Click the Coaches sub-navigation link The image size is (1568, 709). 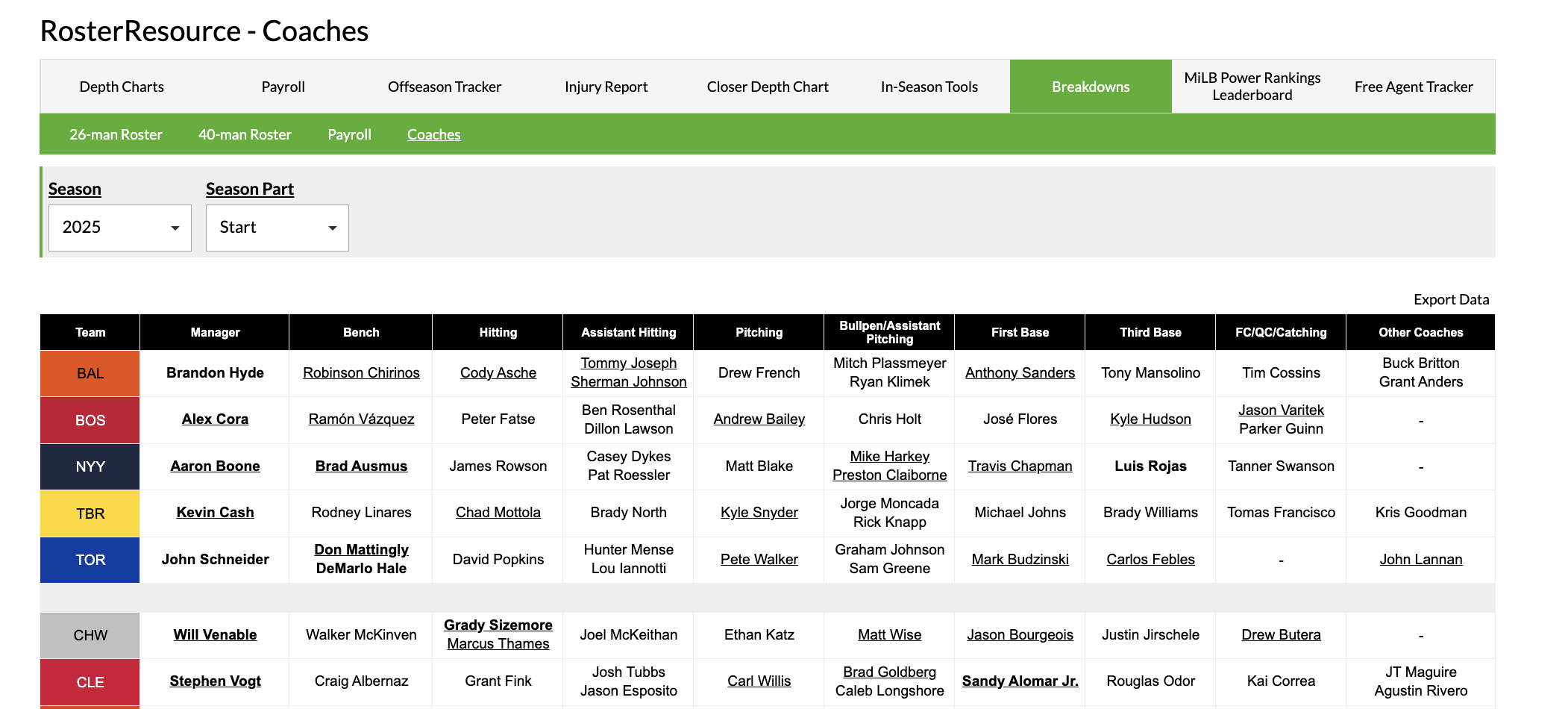(433, 134)
